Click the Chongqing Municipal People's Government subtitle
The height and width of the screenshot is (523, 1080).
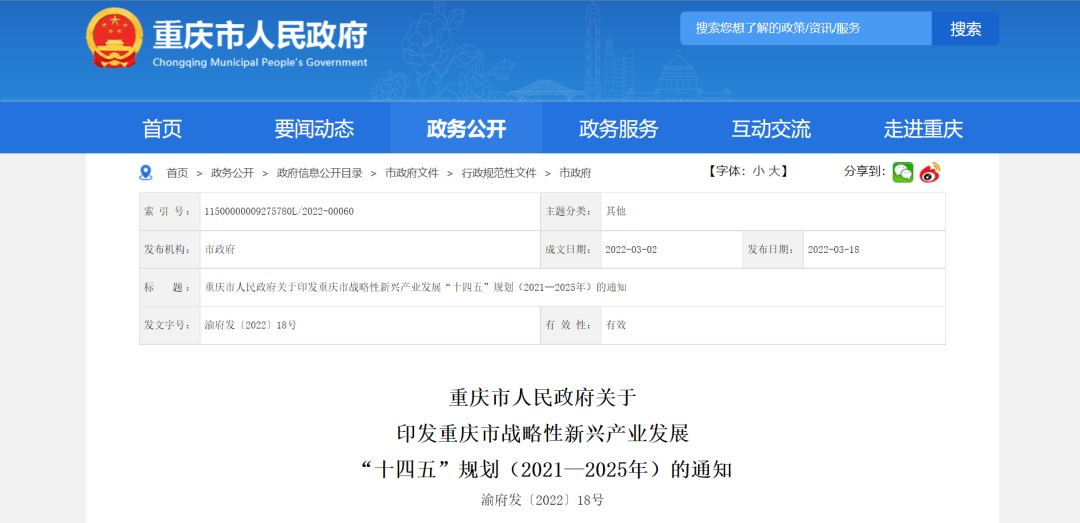[260, 63]
